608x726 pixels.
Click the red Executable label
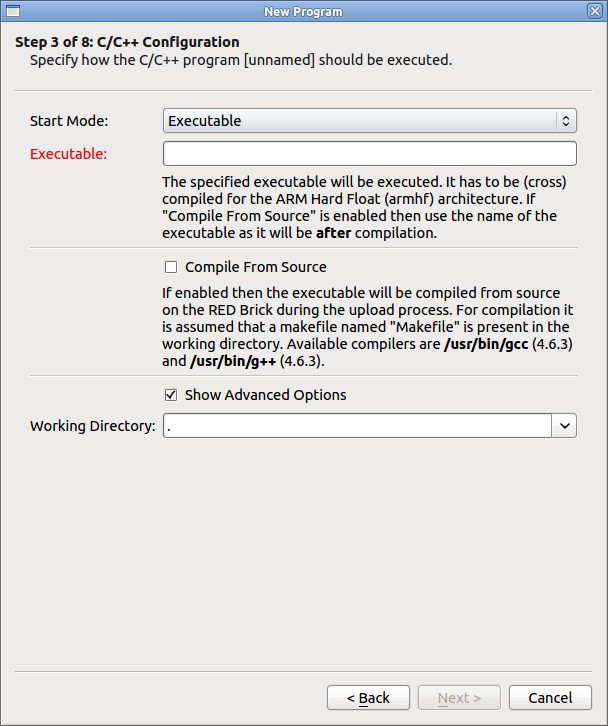pos(68,154)
